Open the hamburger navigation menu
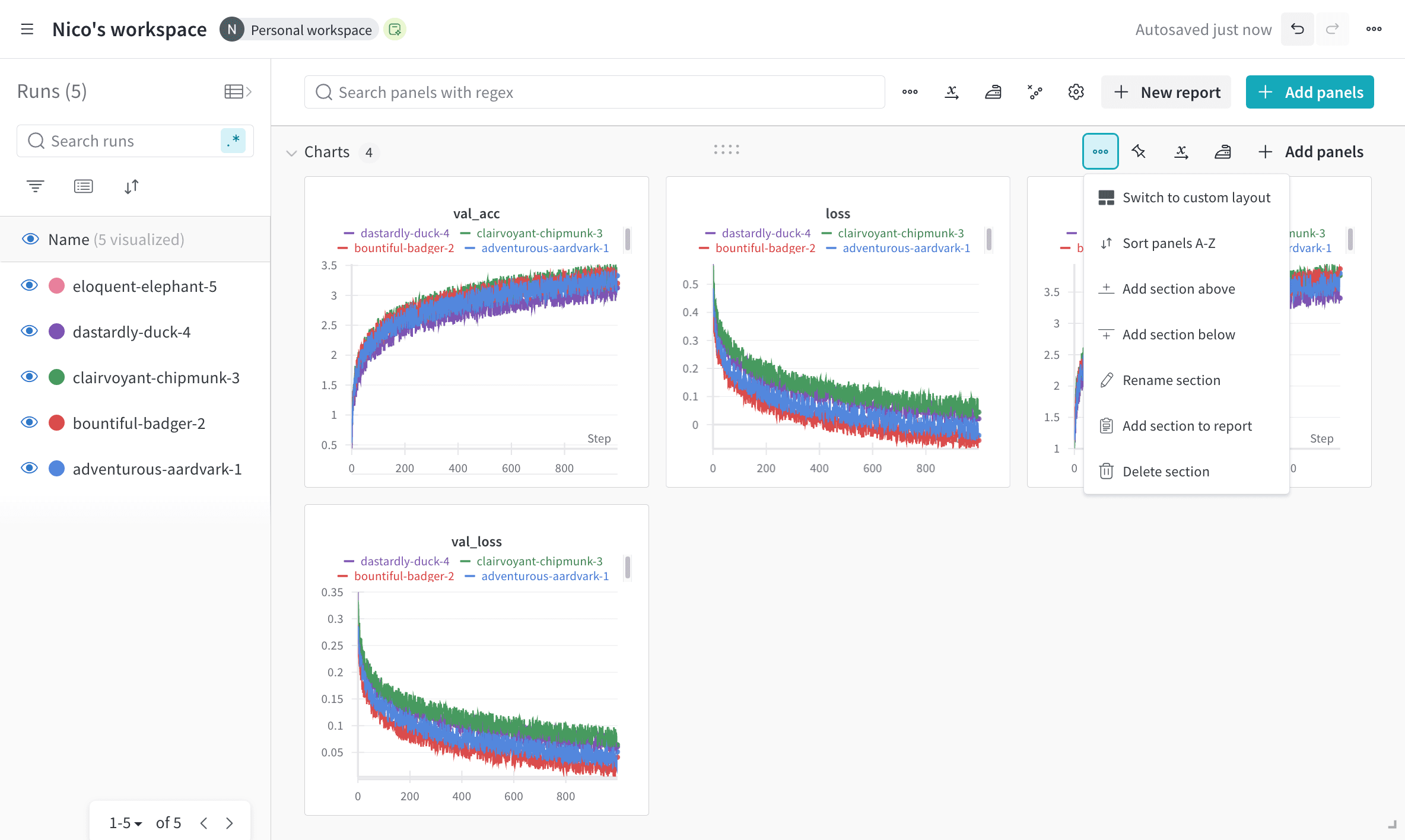Screen dimensions: 1405x840 pyautogui.click(x=27, y=29)
